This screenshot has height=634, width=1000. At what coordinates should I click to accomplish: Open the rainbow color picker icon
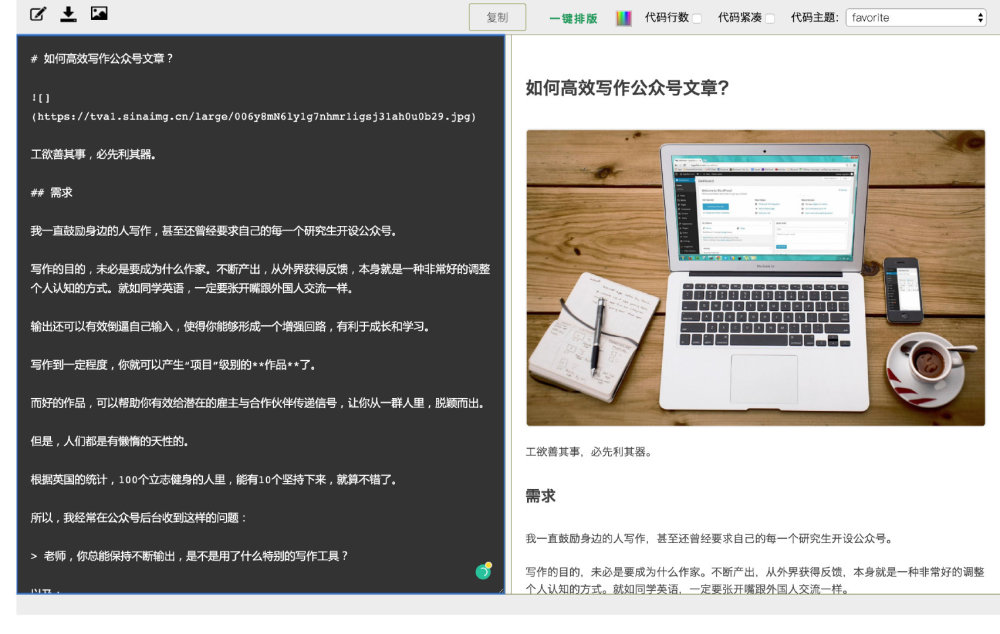623,18
